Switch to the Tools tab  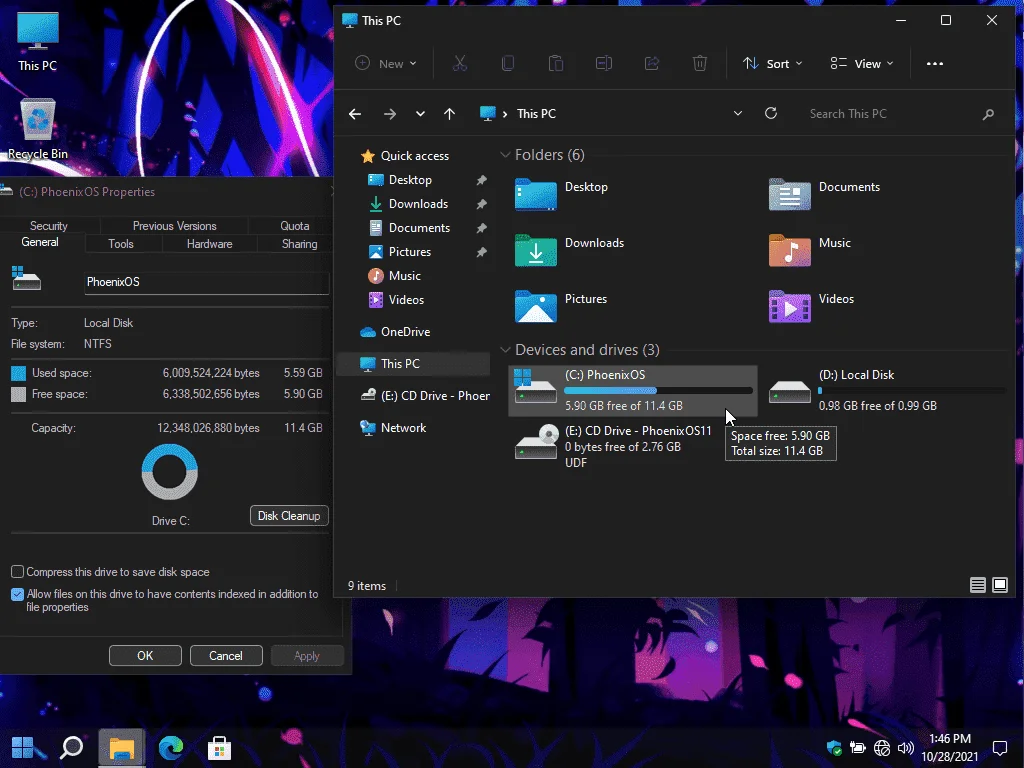(x=121, y=244)
